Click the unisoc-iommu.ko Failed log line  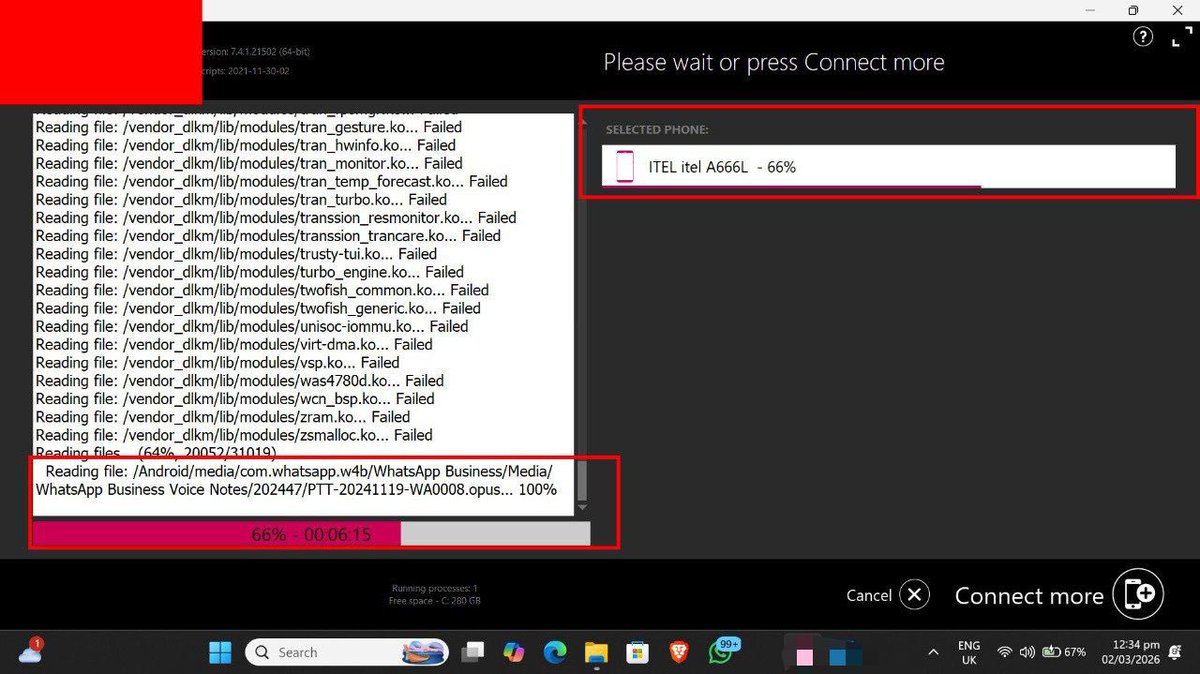tap(252, 326)
